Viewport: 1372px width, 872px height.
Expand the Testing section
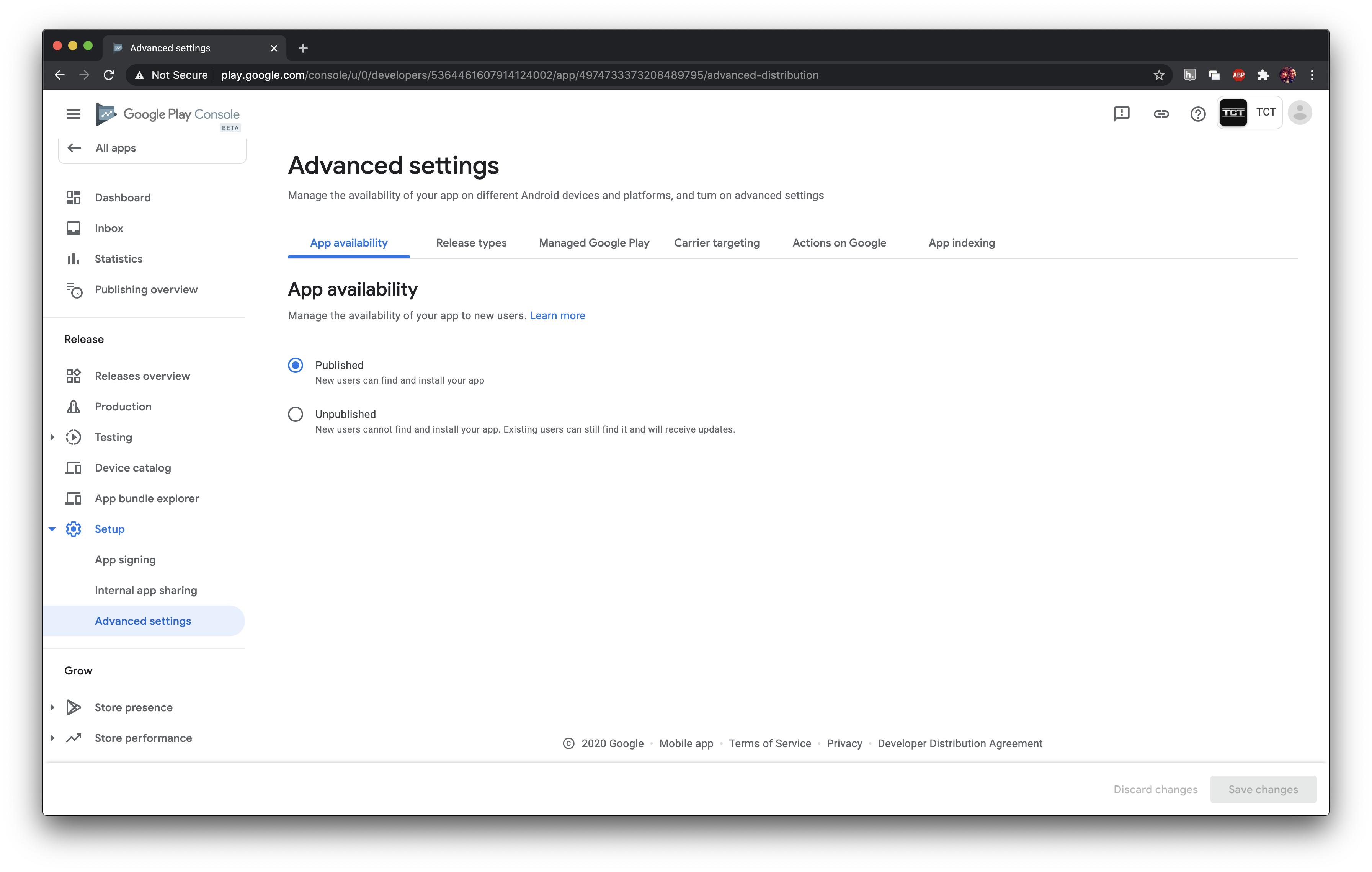pyautogui.click(x=52, y=437)
